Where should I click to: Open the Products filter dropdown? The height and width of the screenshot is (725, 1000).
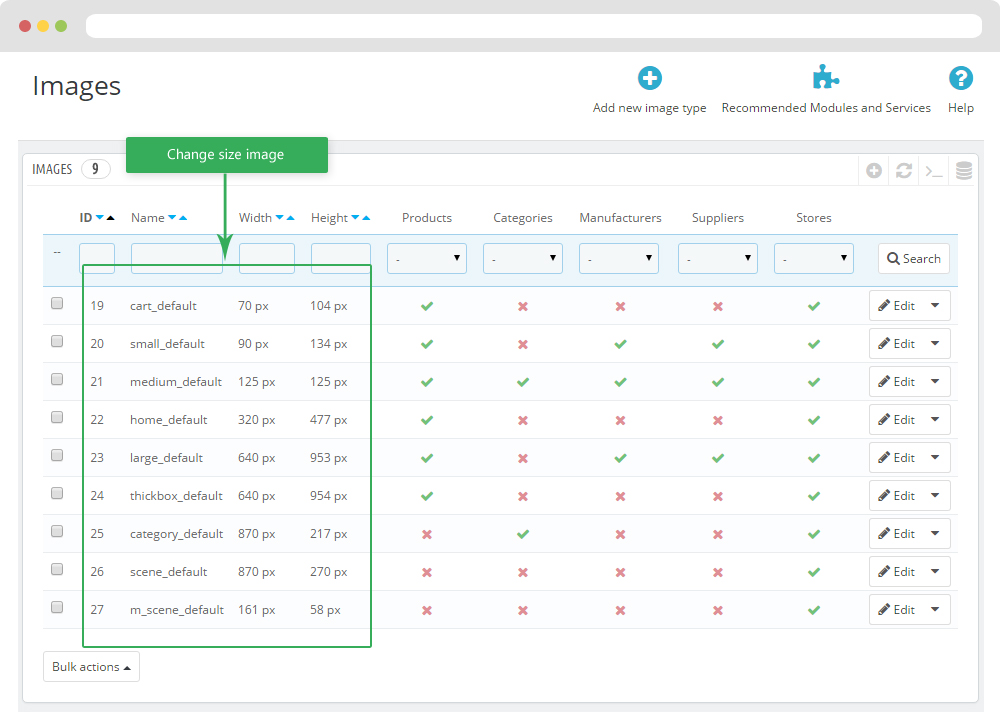click(427, 259)
